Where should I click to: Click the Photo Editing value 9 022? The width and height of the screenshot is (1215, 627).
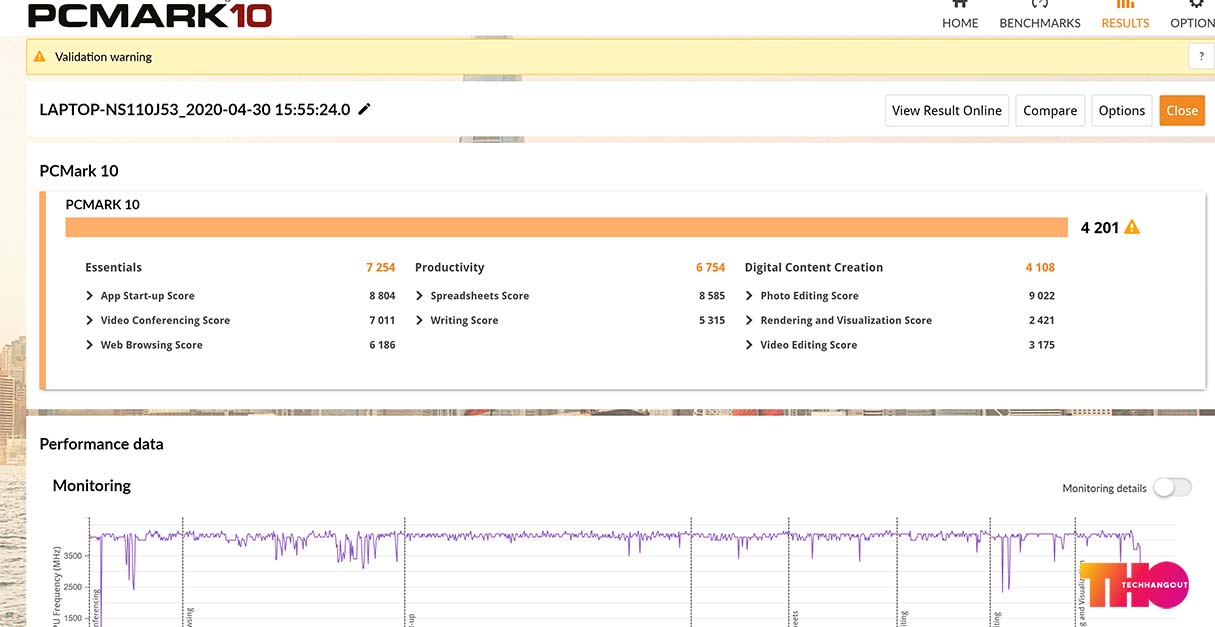click(x=1041, y=296)
